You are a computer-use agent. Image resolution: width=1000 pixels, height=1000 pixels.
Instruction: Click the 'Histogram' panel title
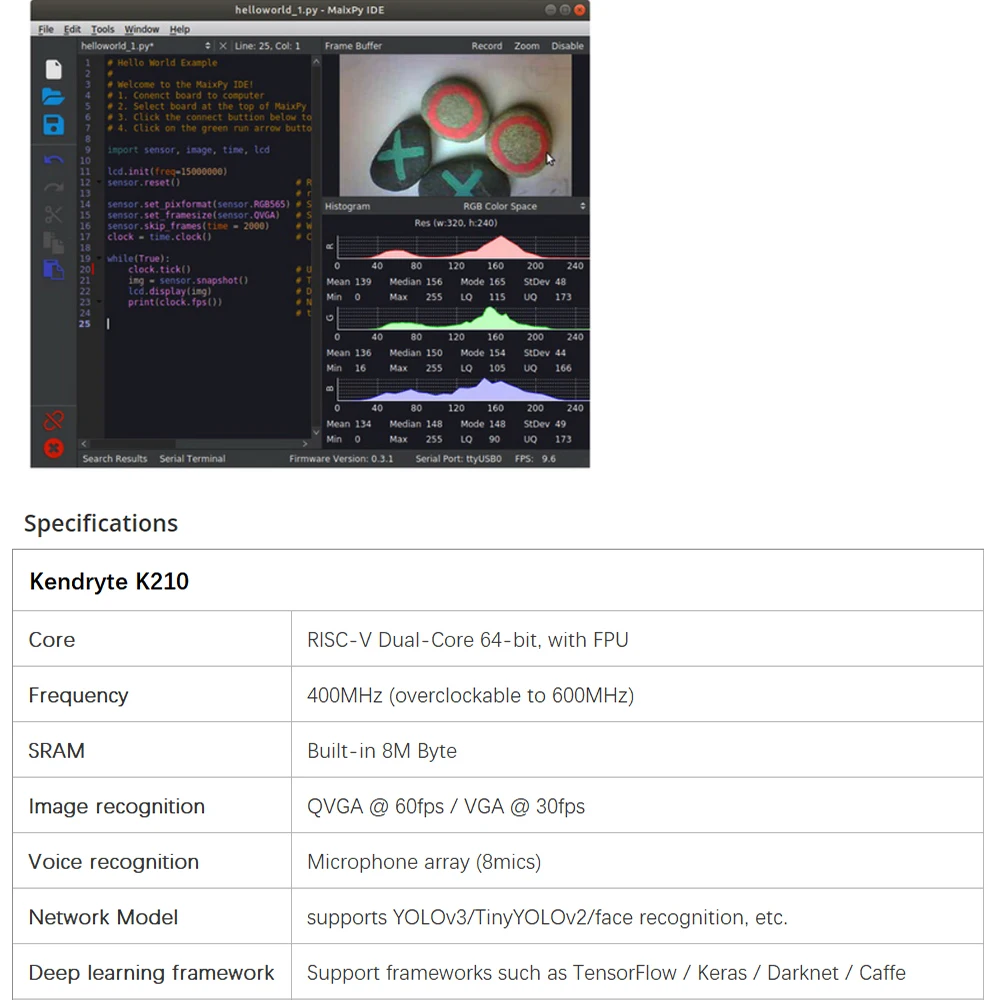(x=347, y=206)
